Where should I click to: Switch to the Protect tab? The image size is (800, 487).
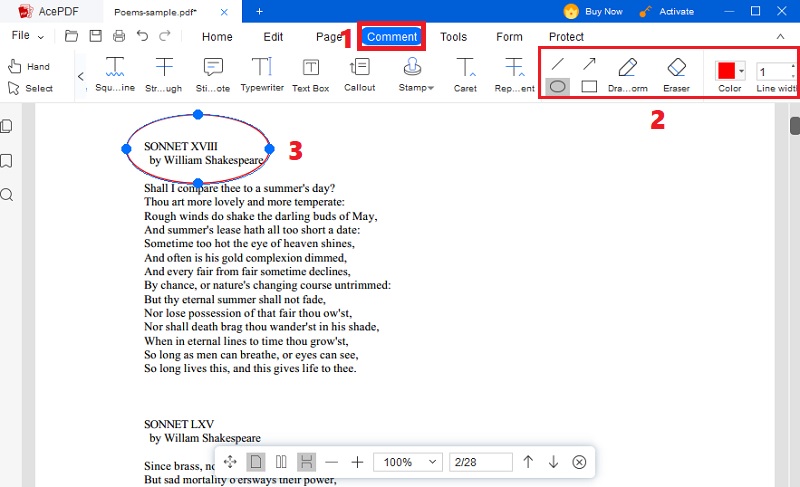(566, 37)
